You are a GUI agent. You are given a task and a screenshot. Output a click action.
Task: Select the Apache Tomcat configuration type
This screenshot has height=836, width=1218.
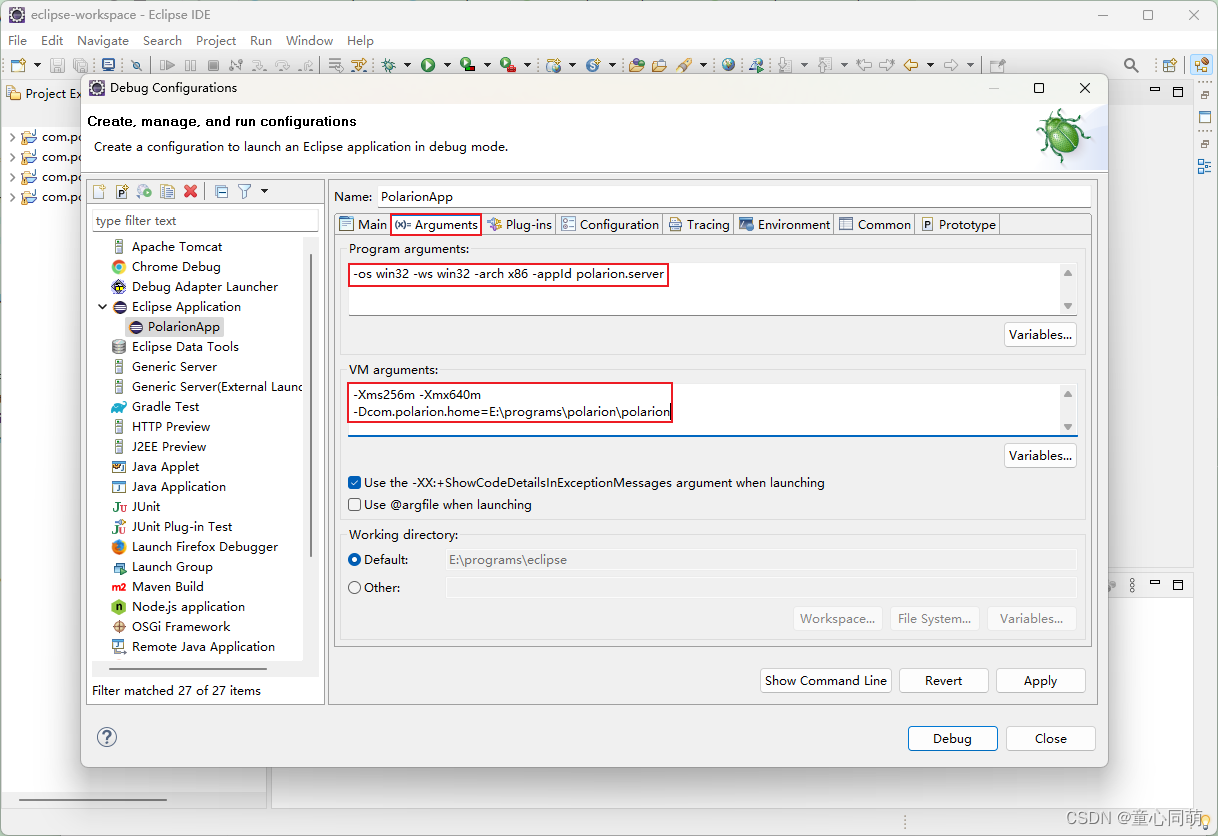pos(167,247)
